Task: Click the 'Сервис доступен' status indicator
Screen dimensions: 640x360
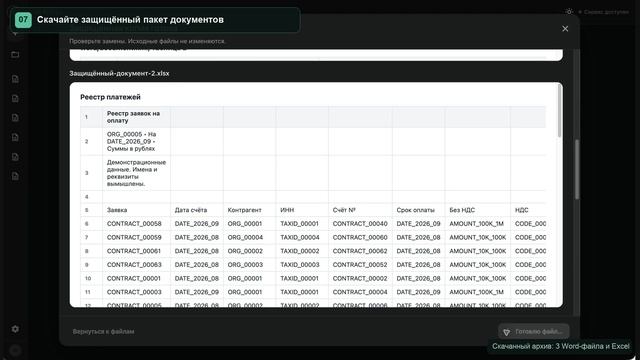Action: pos(604,12)
